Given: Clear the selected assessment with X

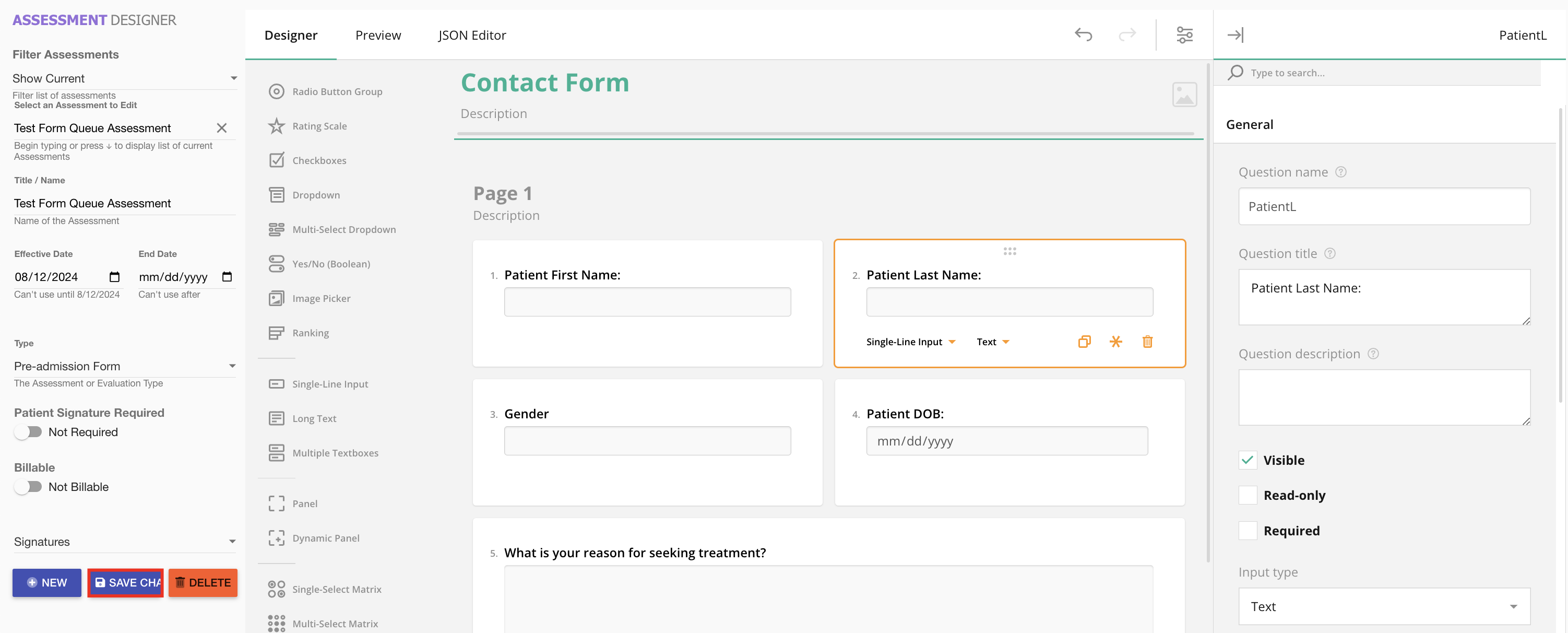Looking at the screenshot, I should tap(221, 128).
